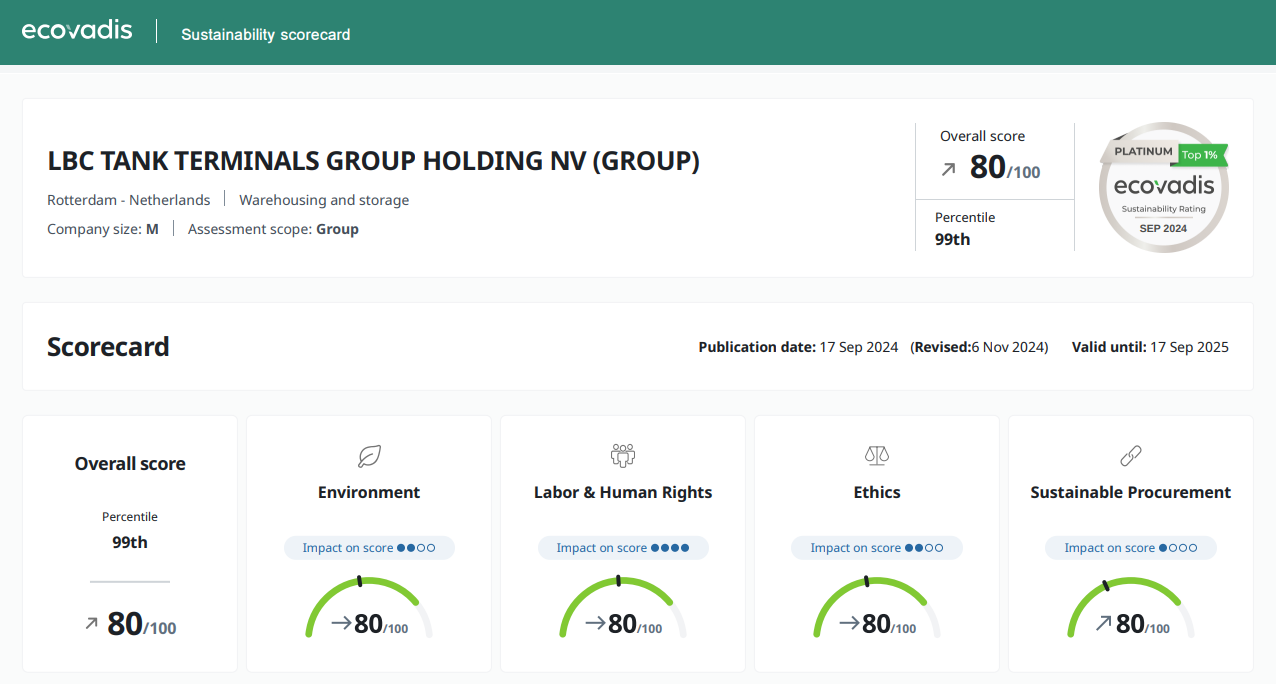Click the 99th percentile in header panel
1276x684 pixels.
[x=952, y=239]
